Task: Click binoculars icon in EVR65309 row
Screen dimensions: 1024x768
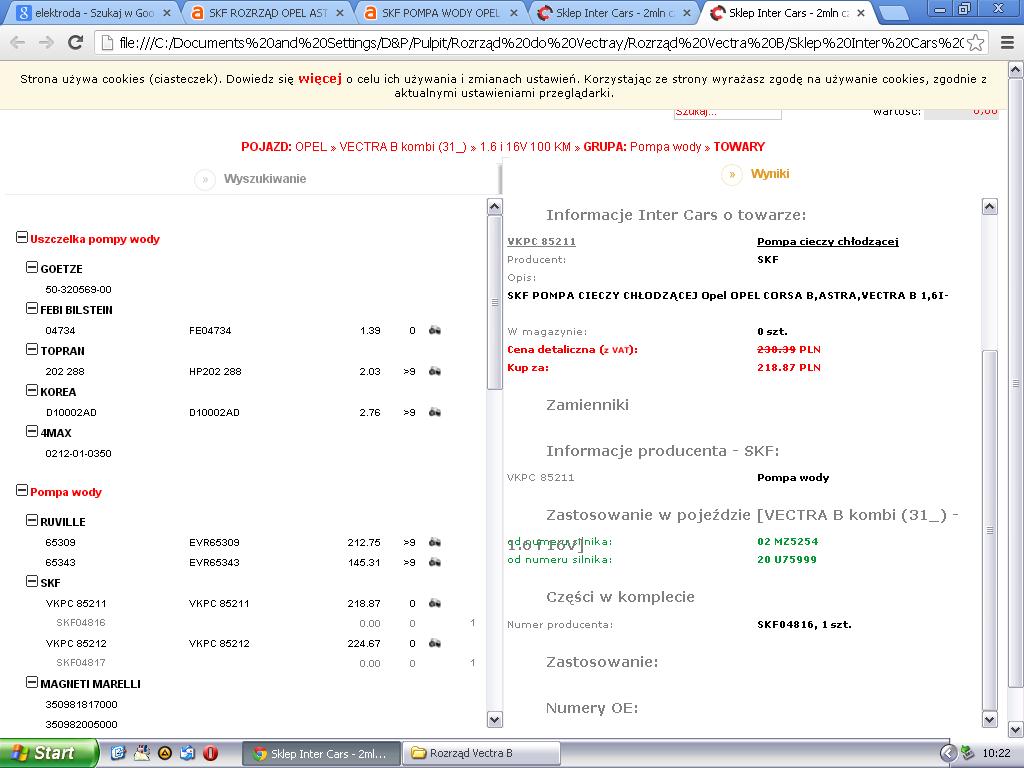Action: [x=434, y=543]
